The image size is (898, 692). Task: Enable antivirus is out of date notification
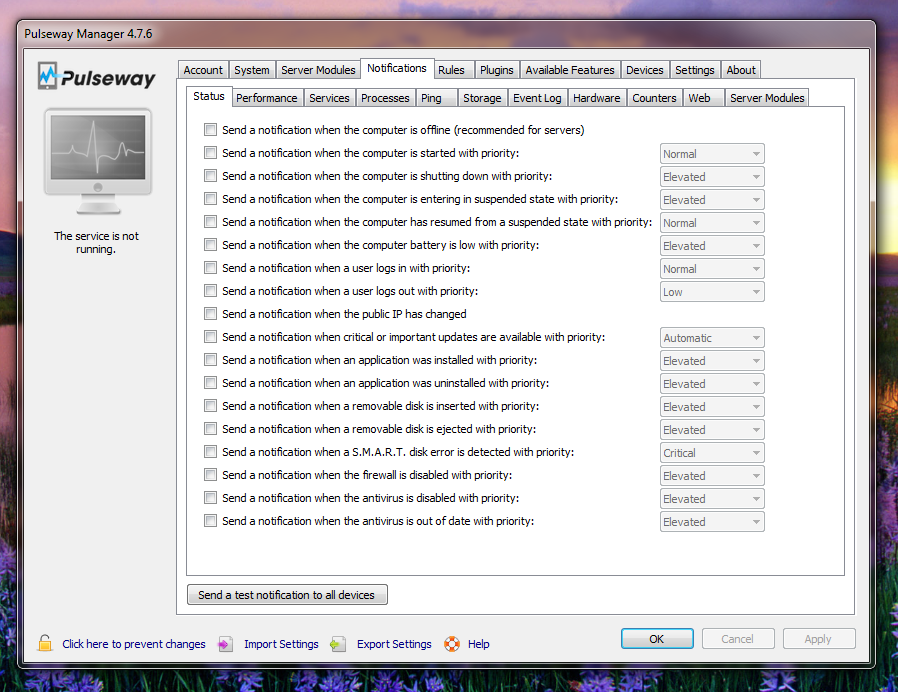click(x=211, y=520)
